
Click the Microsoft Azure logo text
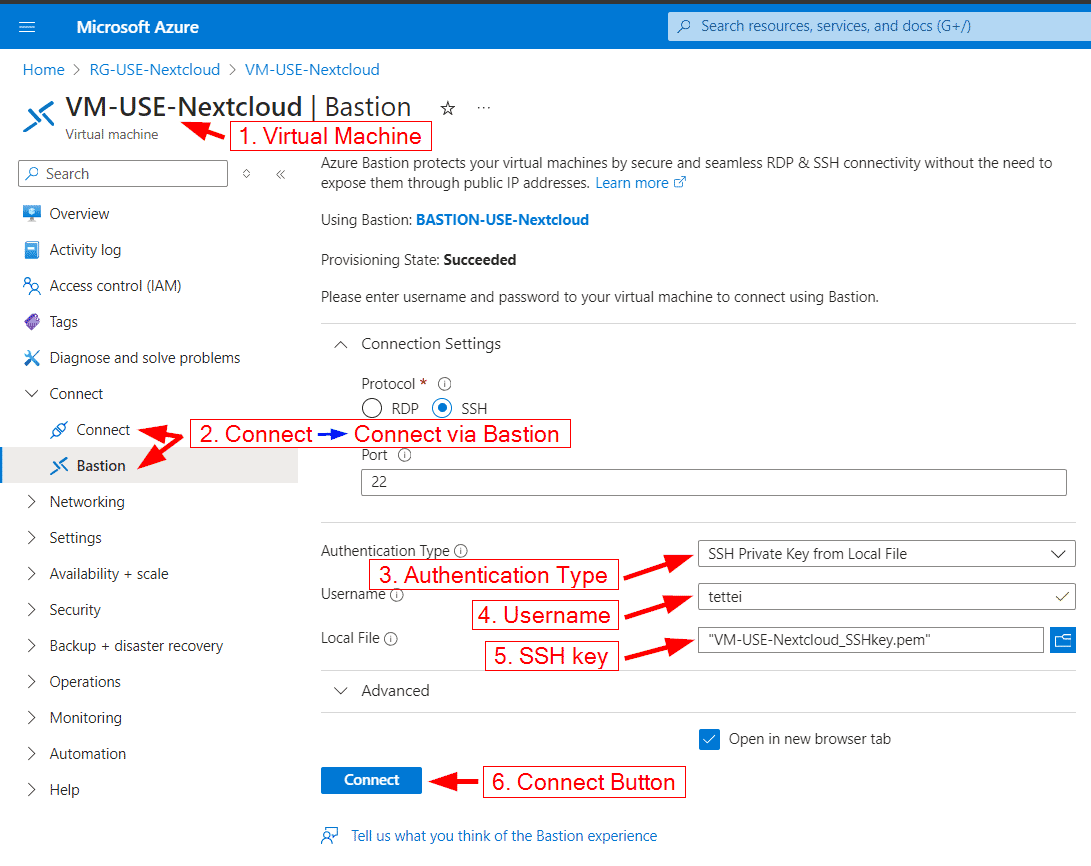click(x=137, y=27)
